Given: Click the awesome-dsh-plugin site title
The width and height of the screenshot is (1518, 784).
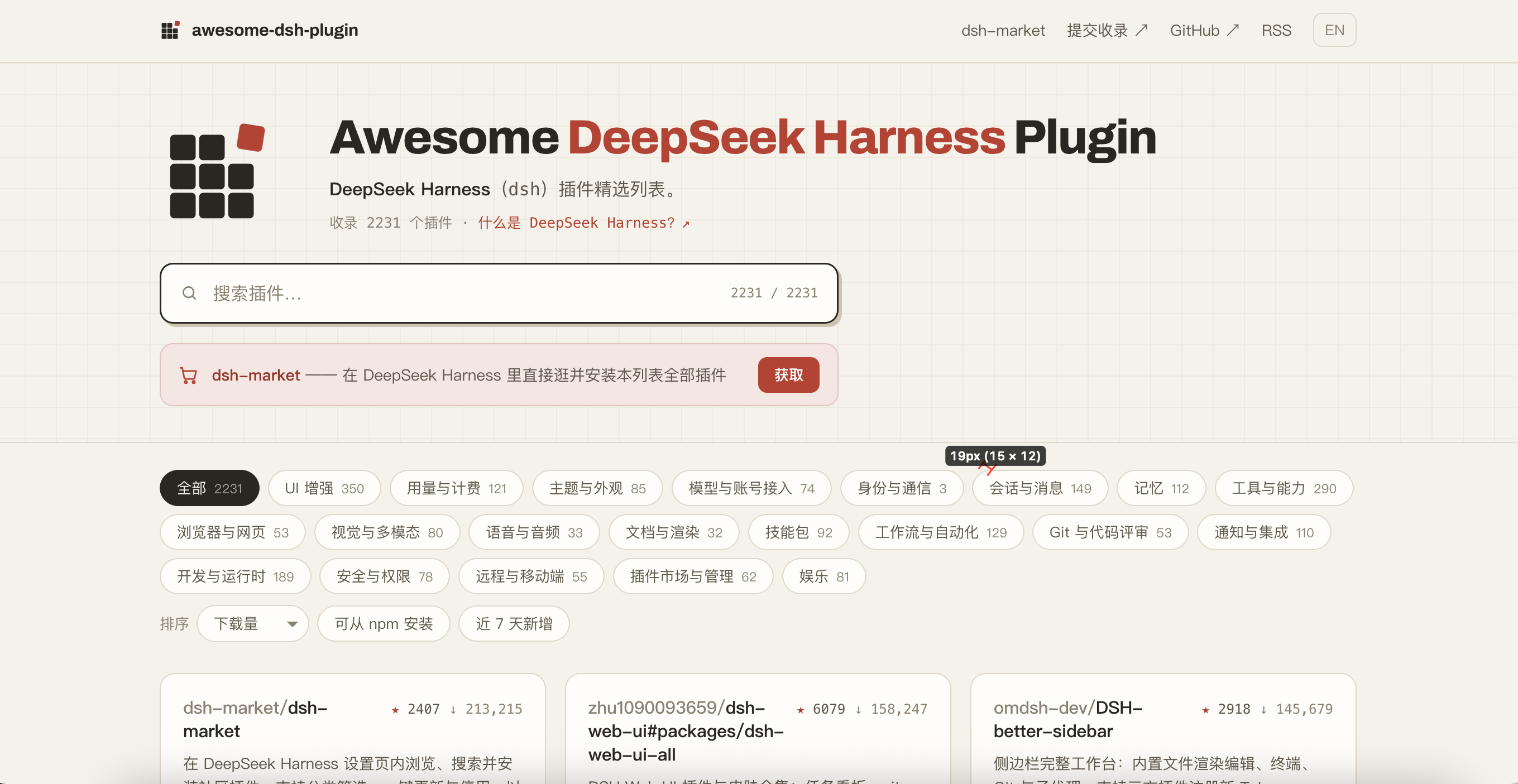Looking at the screenshot, I should pyautogui.click(x=275, y=30).
